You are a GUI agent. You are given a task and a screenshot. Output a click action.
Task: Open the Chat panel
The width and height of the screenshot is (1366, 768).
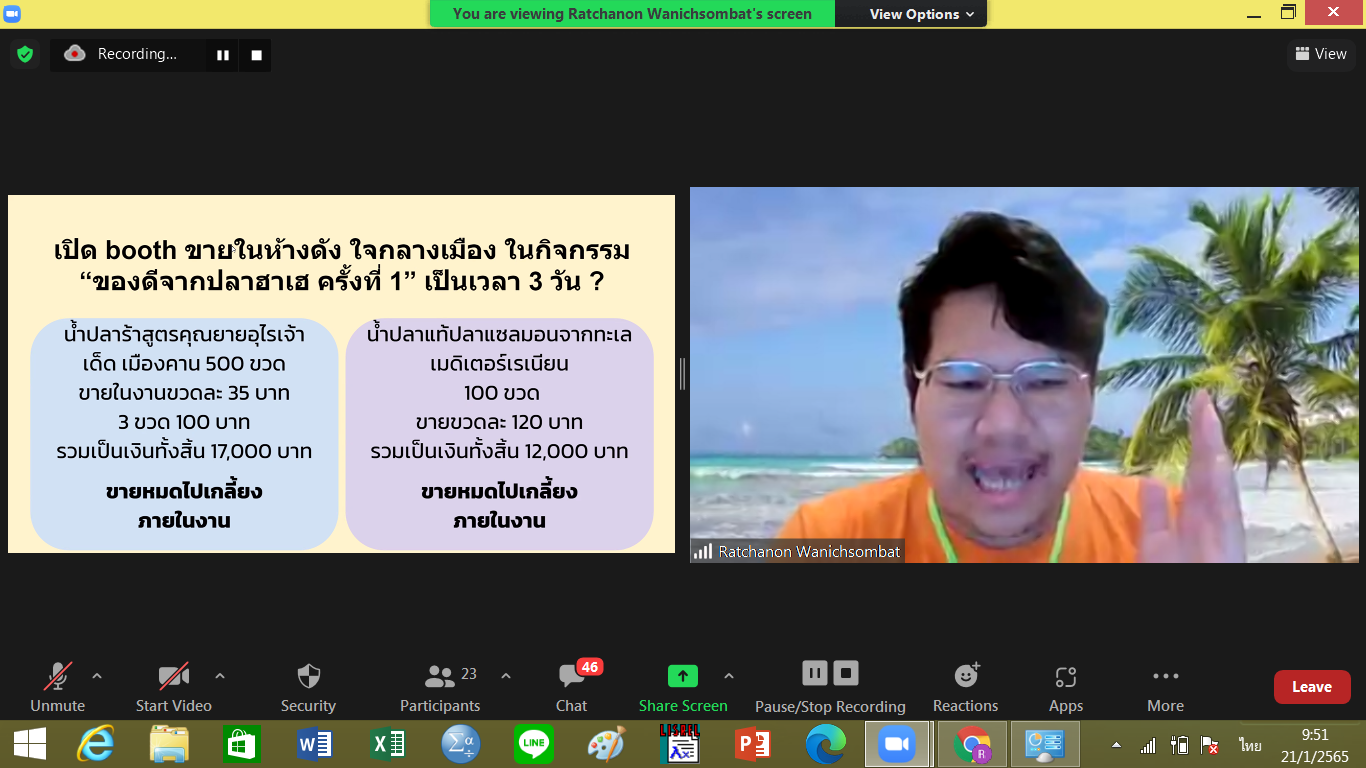pyautogui.click(x=572, y=687)
